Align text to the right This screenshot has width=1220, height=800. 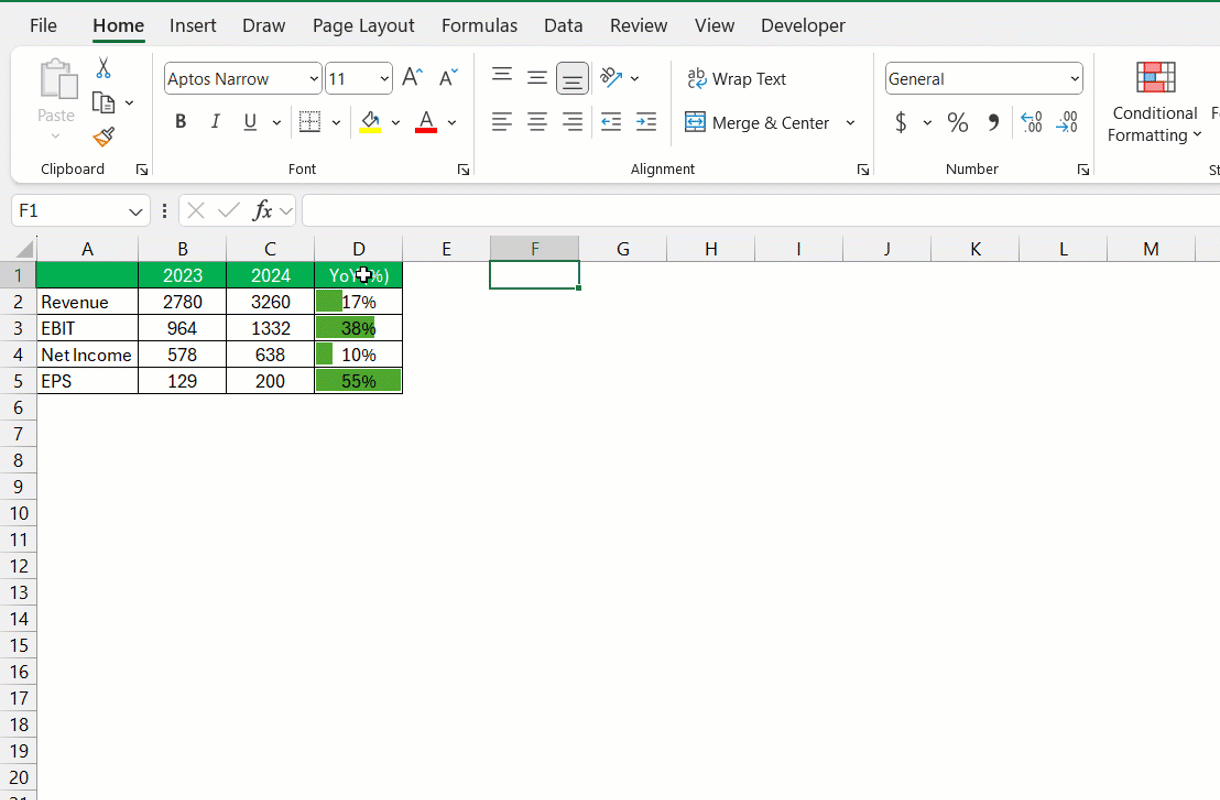572,122
